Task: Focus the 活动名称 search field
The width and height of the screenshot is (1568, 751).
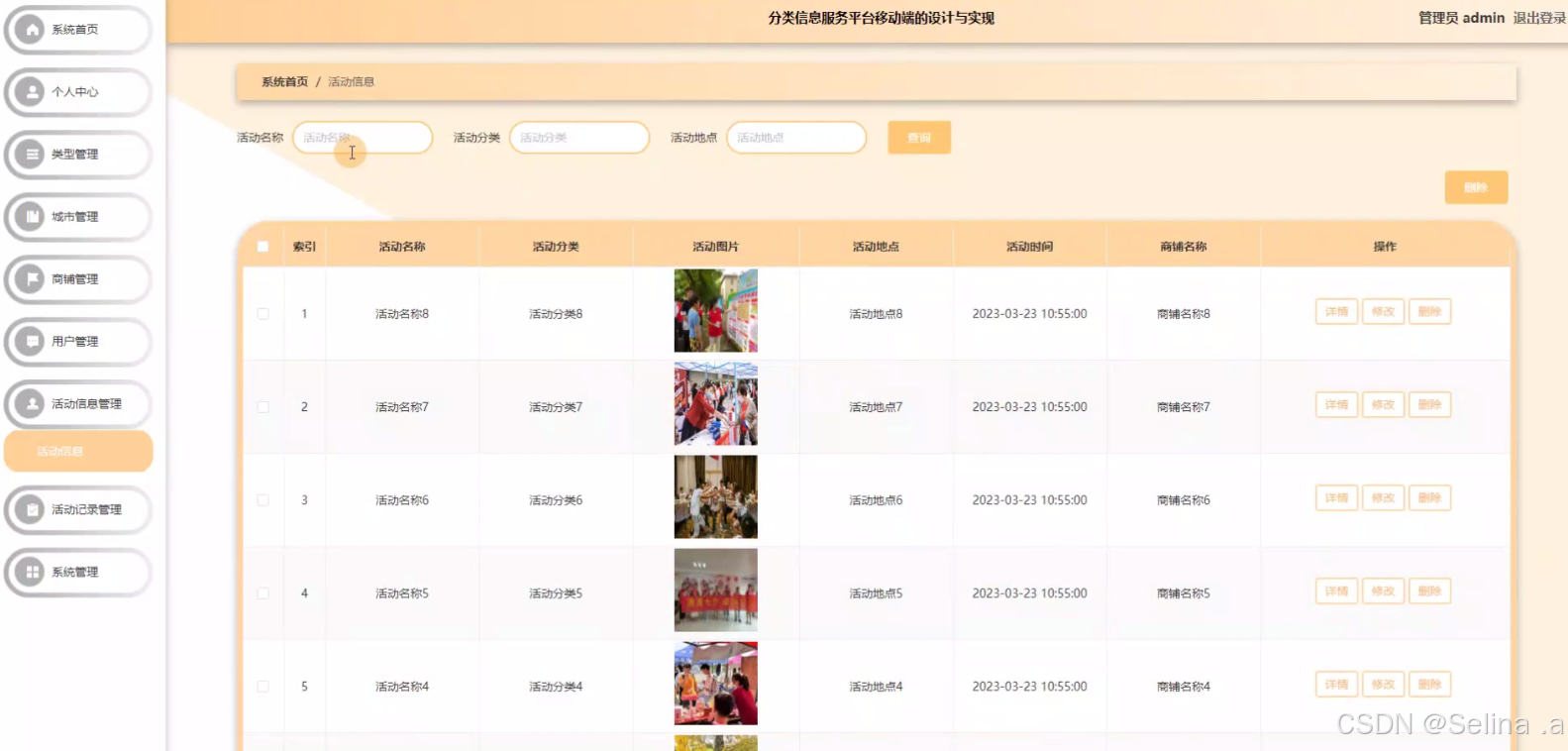Action: [363, 138]
